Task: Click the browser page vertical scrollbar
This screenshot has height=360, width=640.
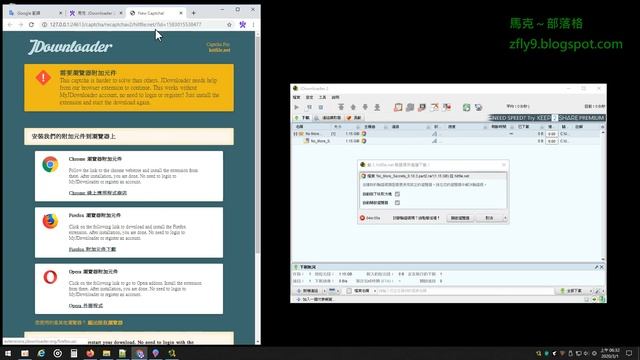Action: (258, 189)
